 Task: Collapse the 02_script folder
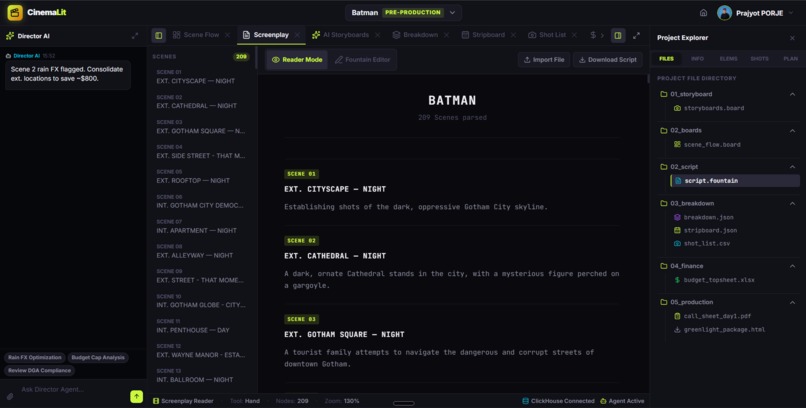792,167
